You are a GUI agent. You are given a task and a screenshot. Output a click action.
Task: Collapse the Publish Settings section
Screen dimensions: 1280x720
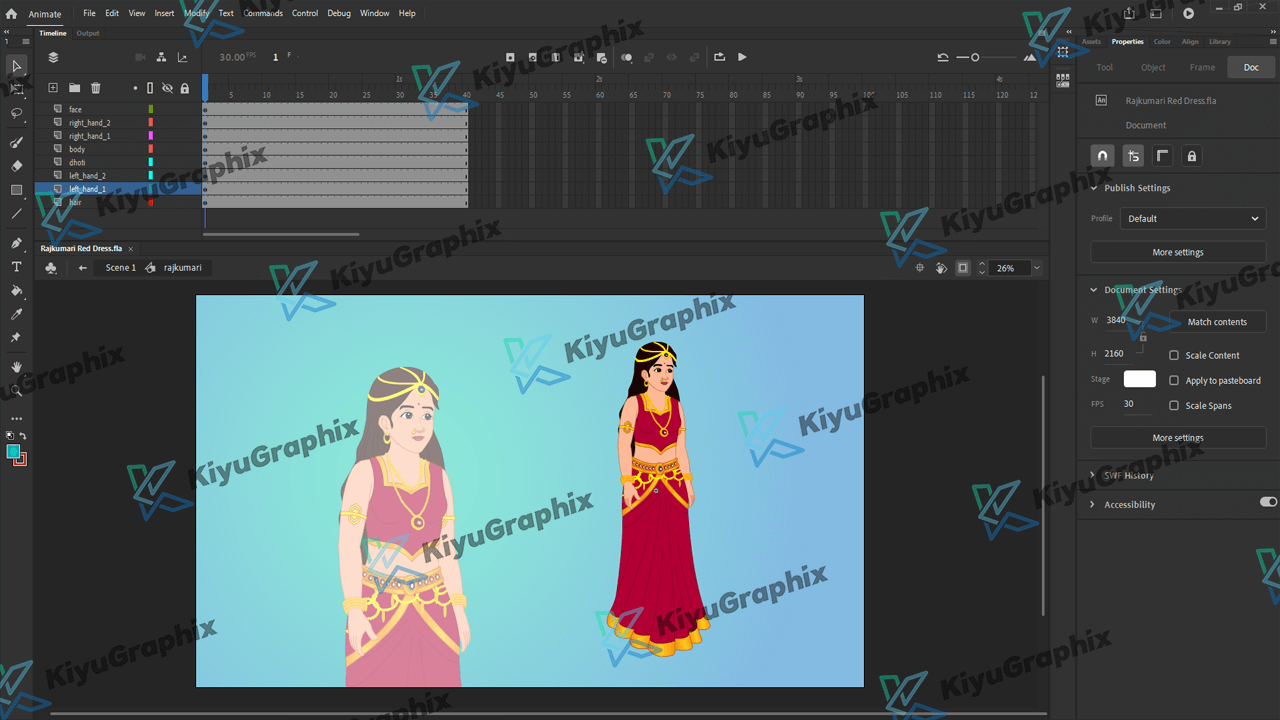(x=1094, y=188)
